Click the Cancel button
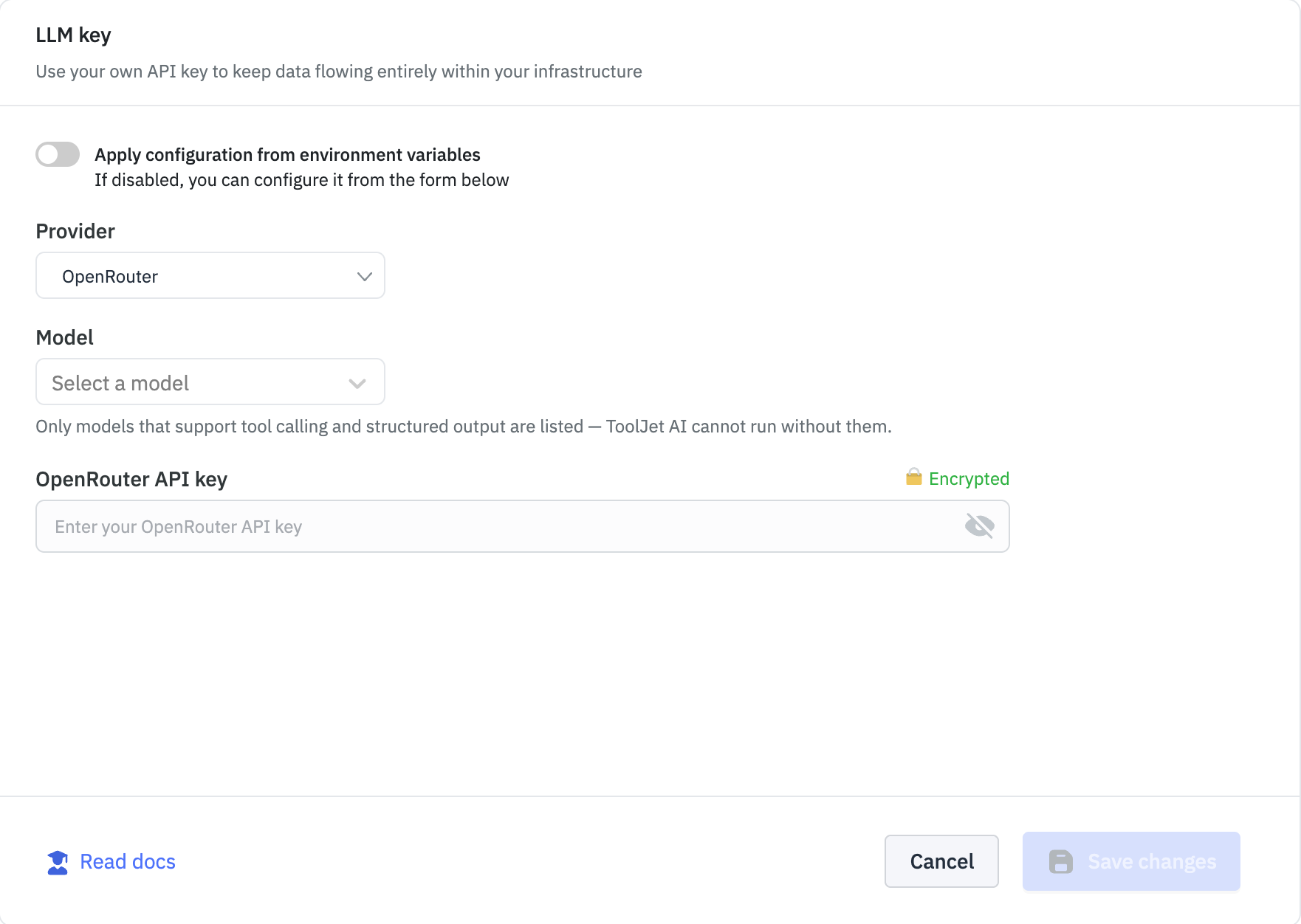The width and height of the screenshot is (1301, 924). point(941,861)
